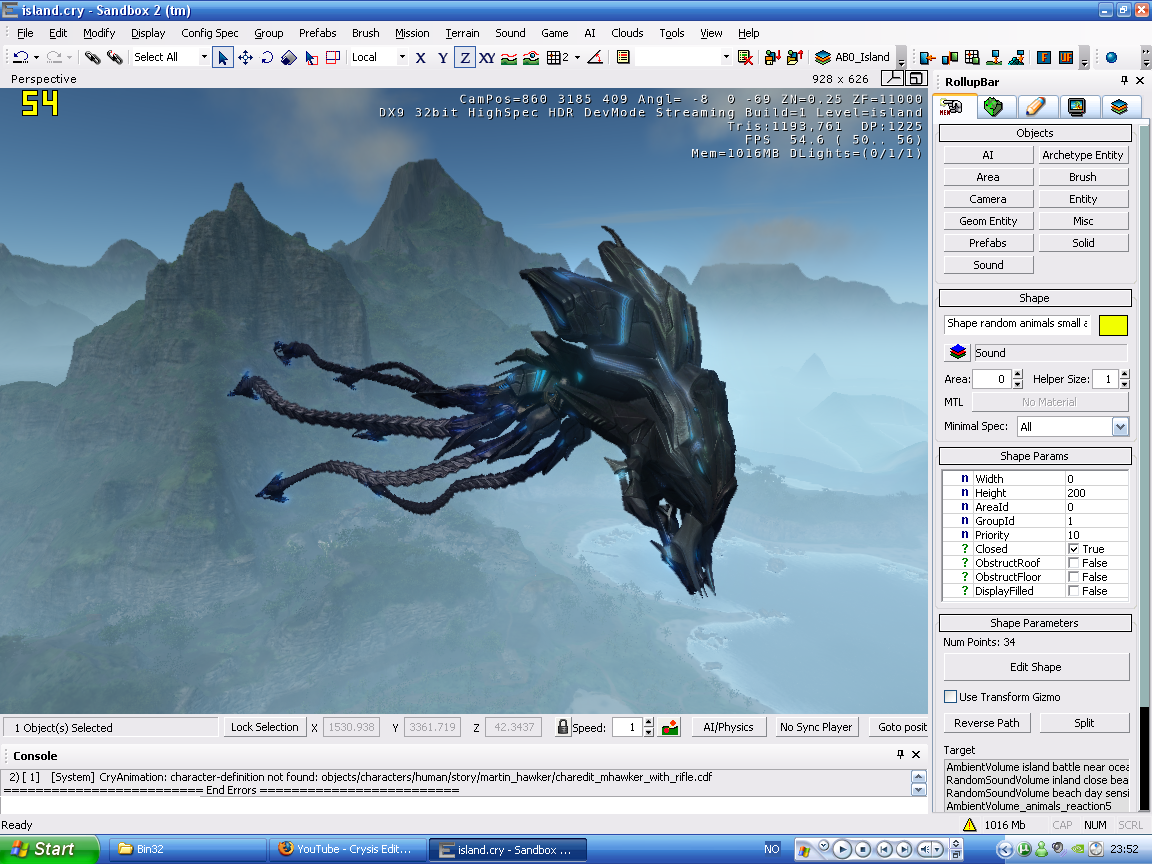Click the Lock Selection button

pyautogui.click(x=264, y=727)
